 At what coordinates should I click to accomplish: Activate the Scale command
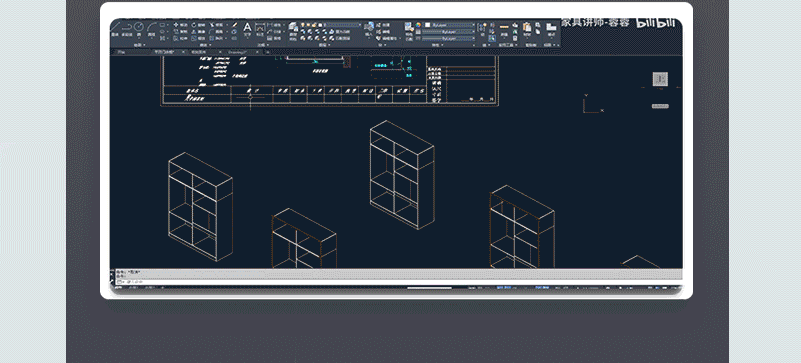tap(199, 38)
